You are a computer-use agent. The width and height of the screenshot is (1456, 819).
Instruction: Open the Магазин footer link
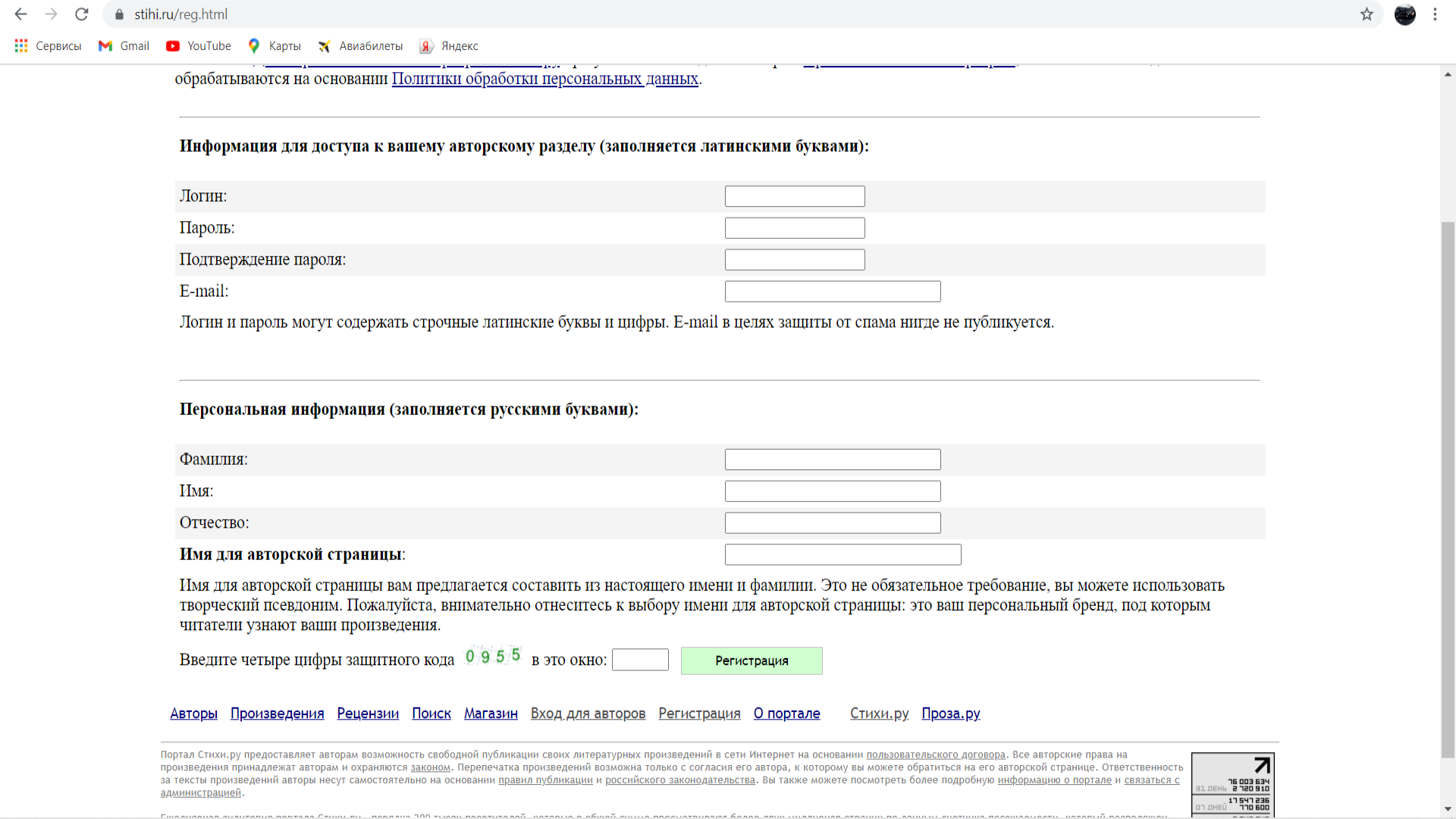(491, 714)
